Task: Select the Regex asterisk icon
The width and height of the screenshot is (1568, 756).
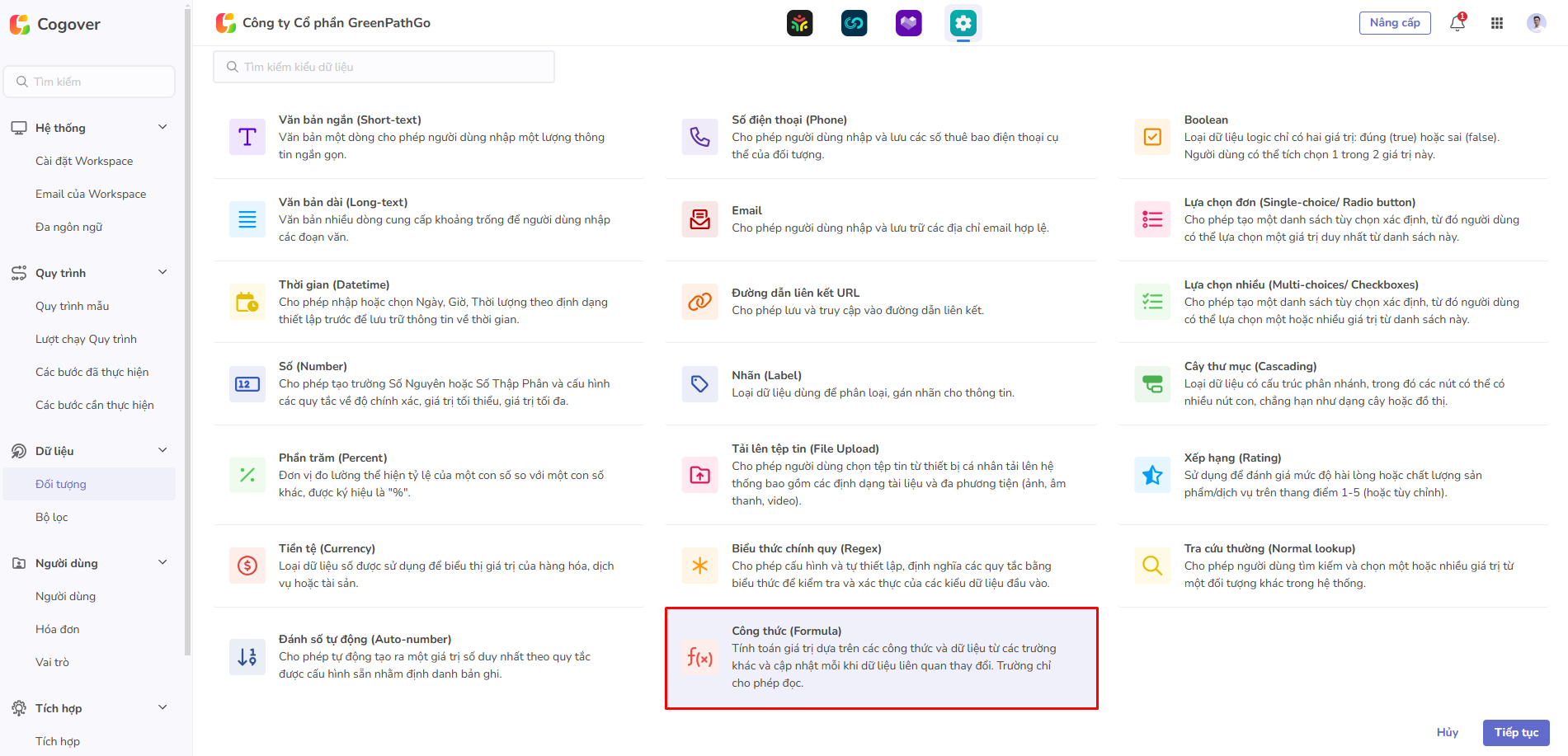Action: click(699, 566)
